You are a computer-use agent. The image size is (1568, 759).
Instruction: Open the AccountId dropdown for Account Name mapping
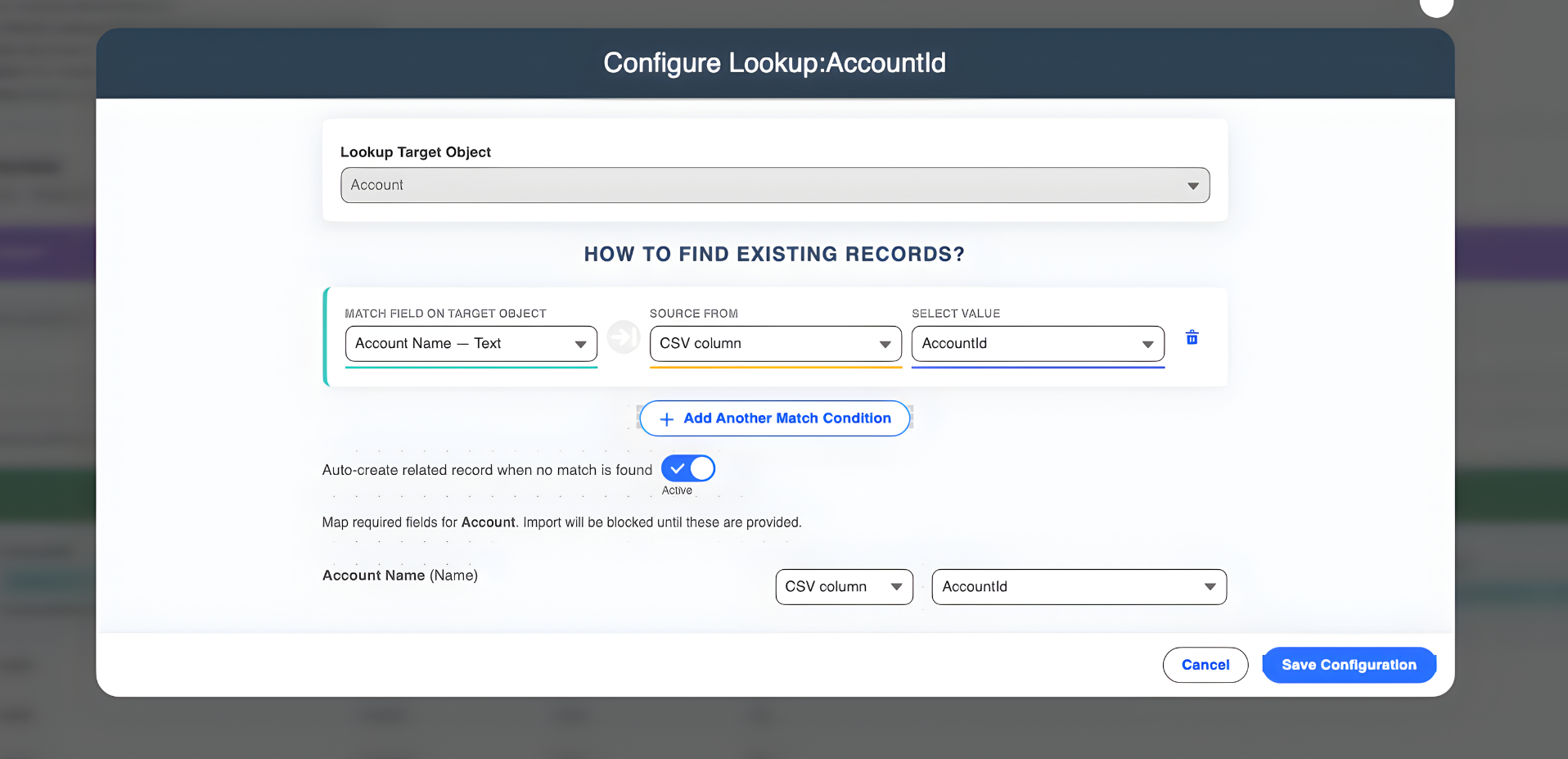click(1079, 586)
